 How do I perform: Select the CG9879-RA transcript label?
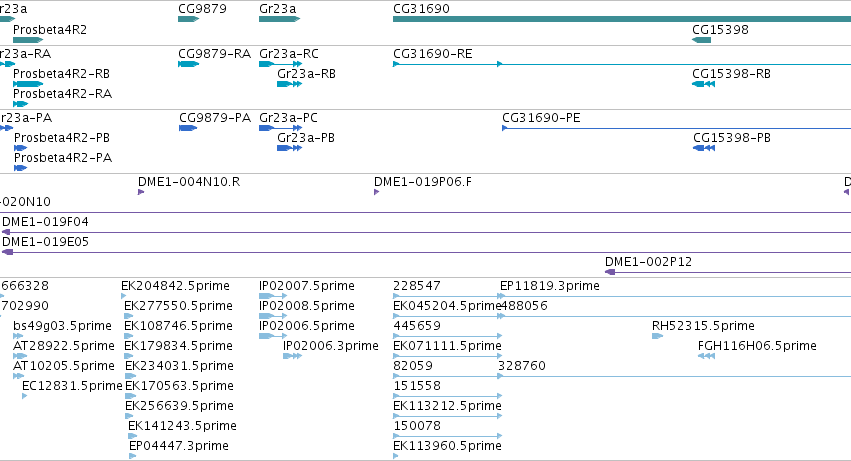(x=214, y=54)
